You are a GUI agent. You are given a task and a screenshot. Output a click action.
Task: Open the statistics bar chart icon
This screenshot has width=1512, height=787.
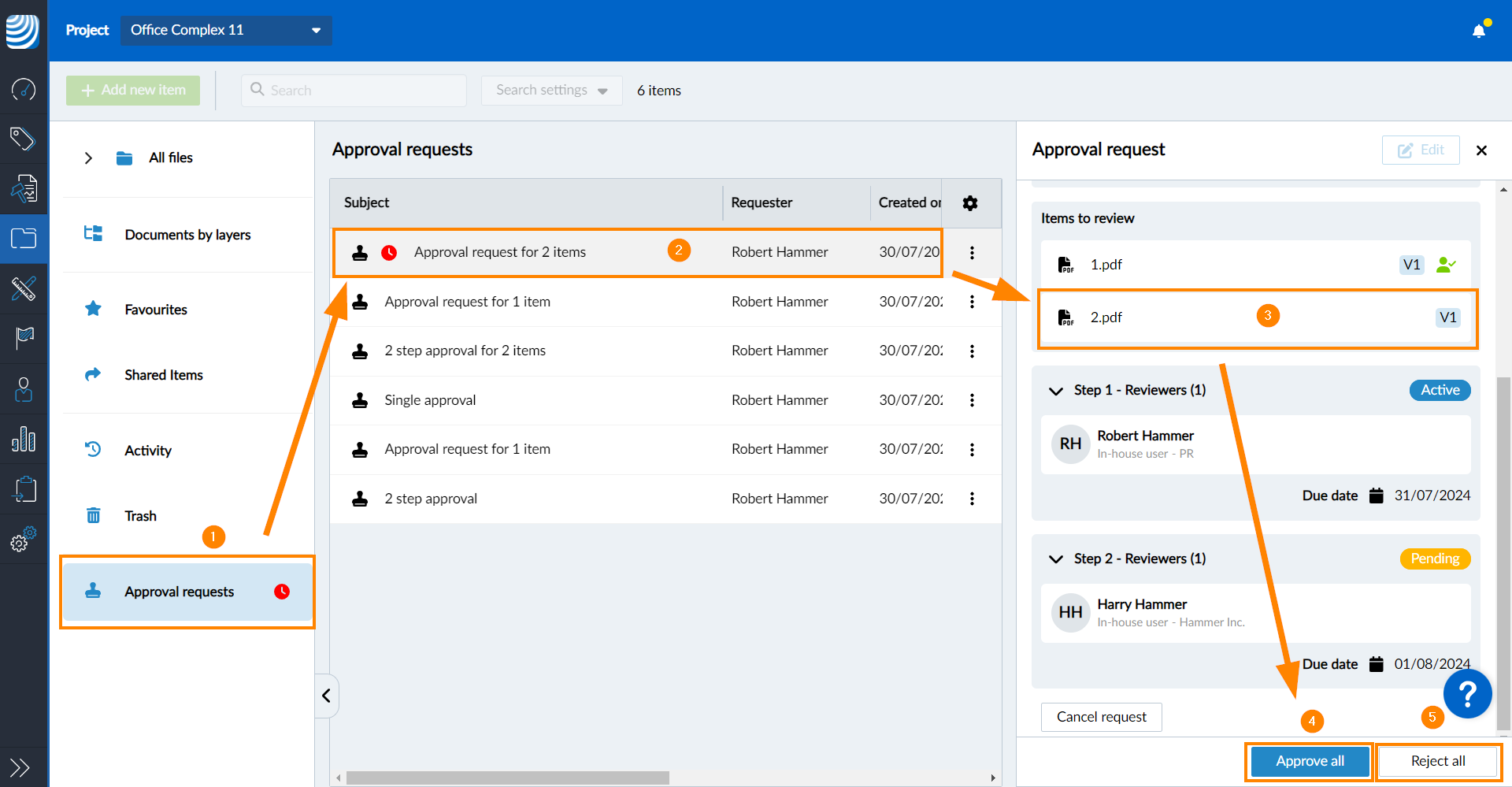[24, 439]
